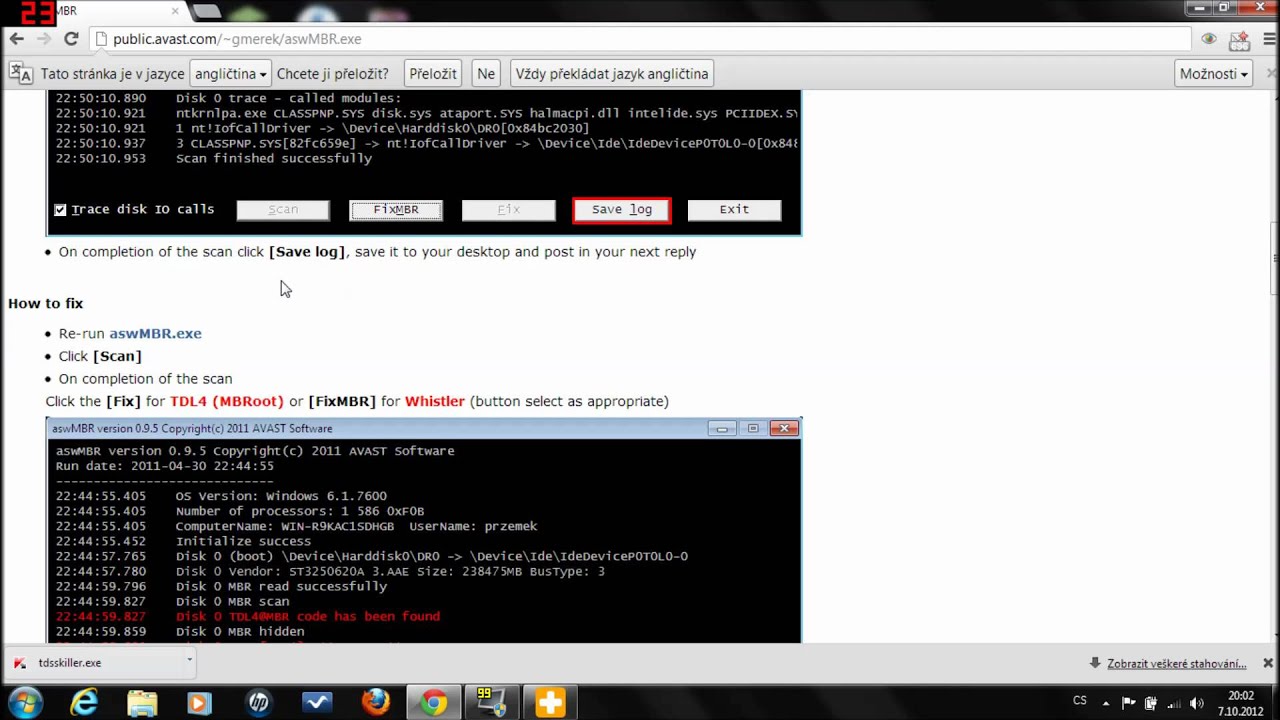Screen dimensions: 1280x720
Task: Click the eye extension icon in toolbar
Action: 1209,39
